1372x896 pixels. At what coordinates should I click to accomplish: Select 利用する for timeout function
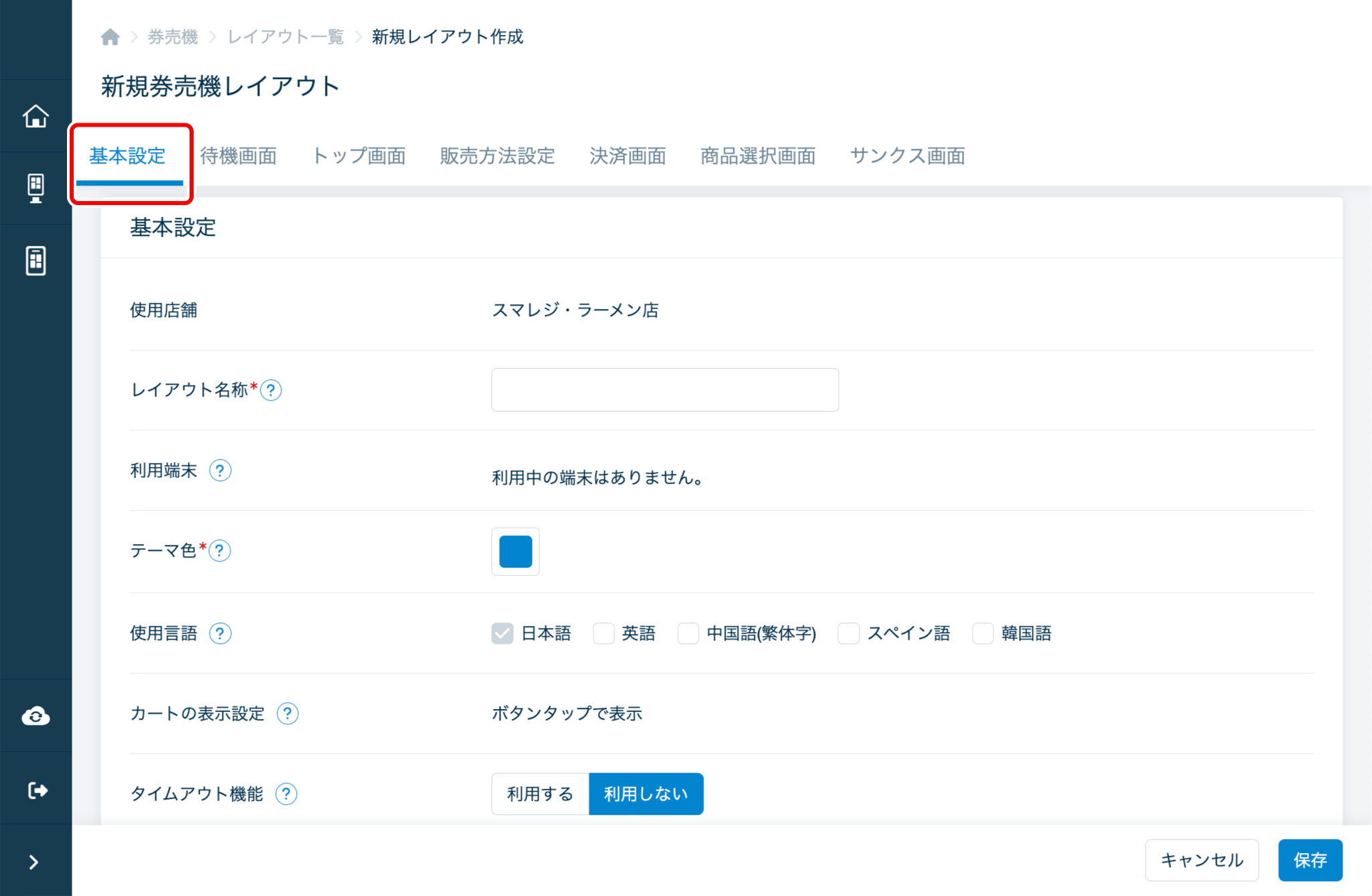click(540, 794)
